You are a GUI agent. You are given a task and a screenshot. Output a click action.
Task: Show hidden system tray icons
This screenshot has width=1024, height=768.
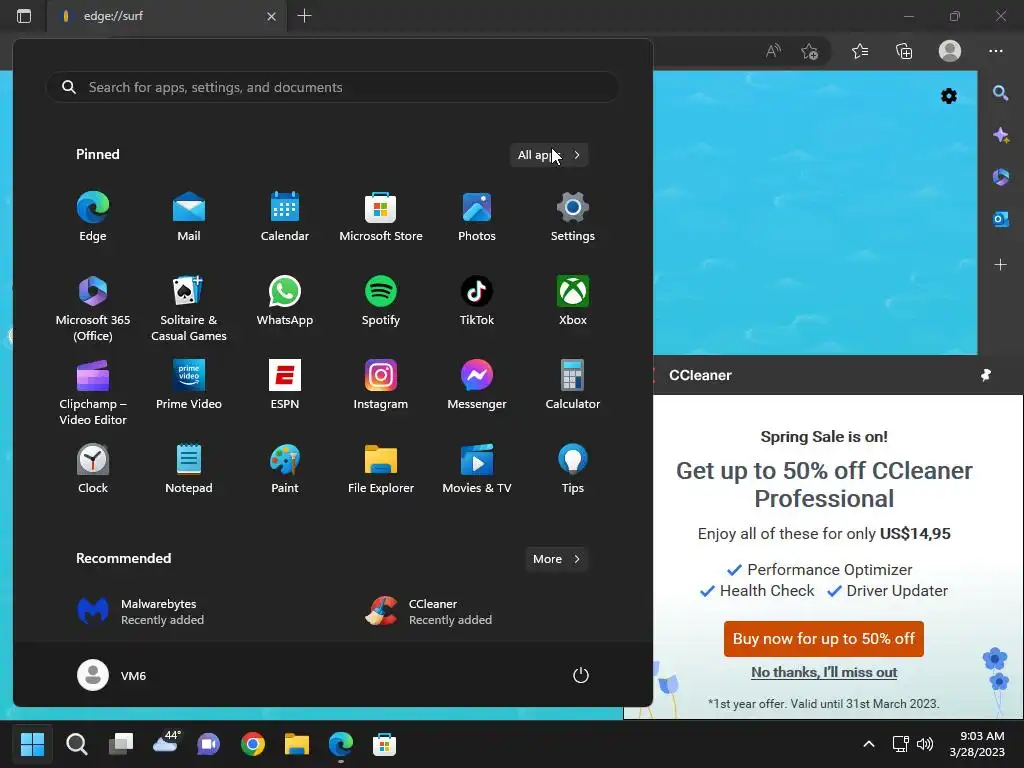[869, 744]
